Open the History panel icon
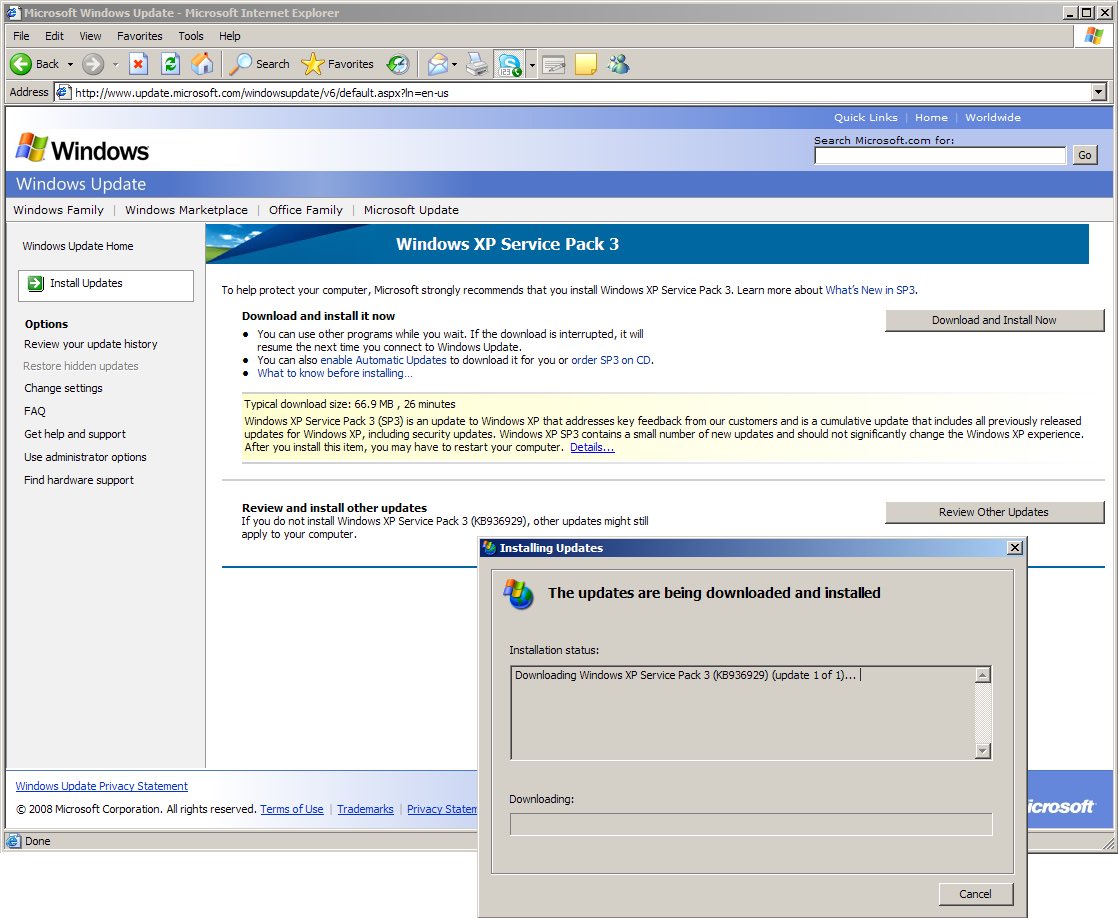This screenshot has width=1118, height=918. [398, 64]
